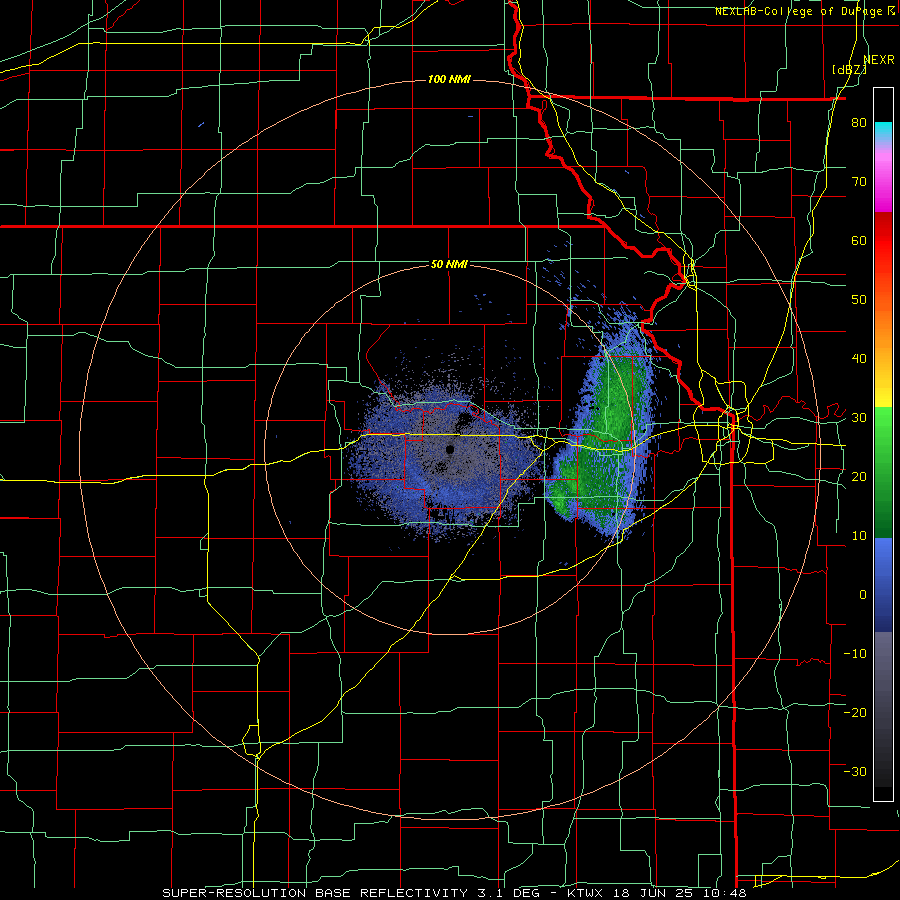Click the NEXR label above the legend
The width and height of the screenshot is (900, 900).
click(x=879, y=60)
